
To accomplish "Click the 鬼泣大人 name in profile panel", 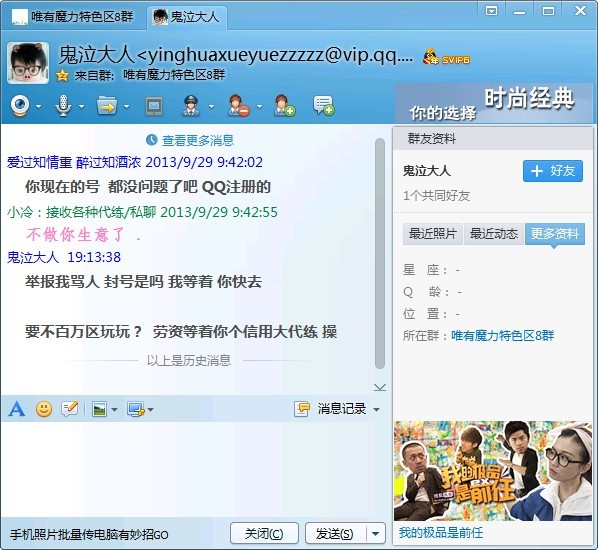I will pos(427,171).
